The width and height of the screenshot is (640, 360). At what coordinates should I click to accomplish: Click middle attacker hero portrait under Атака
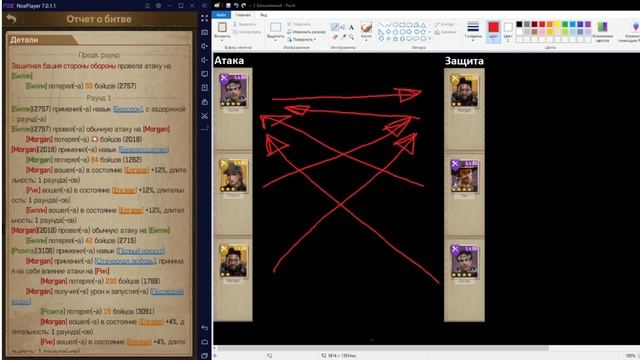click(233, 176)
